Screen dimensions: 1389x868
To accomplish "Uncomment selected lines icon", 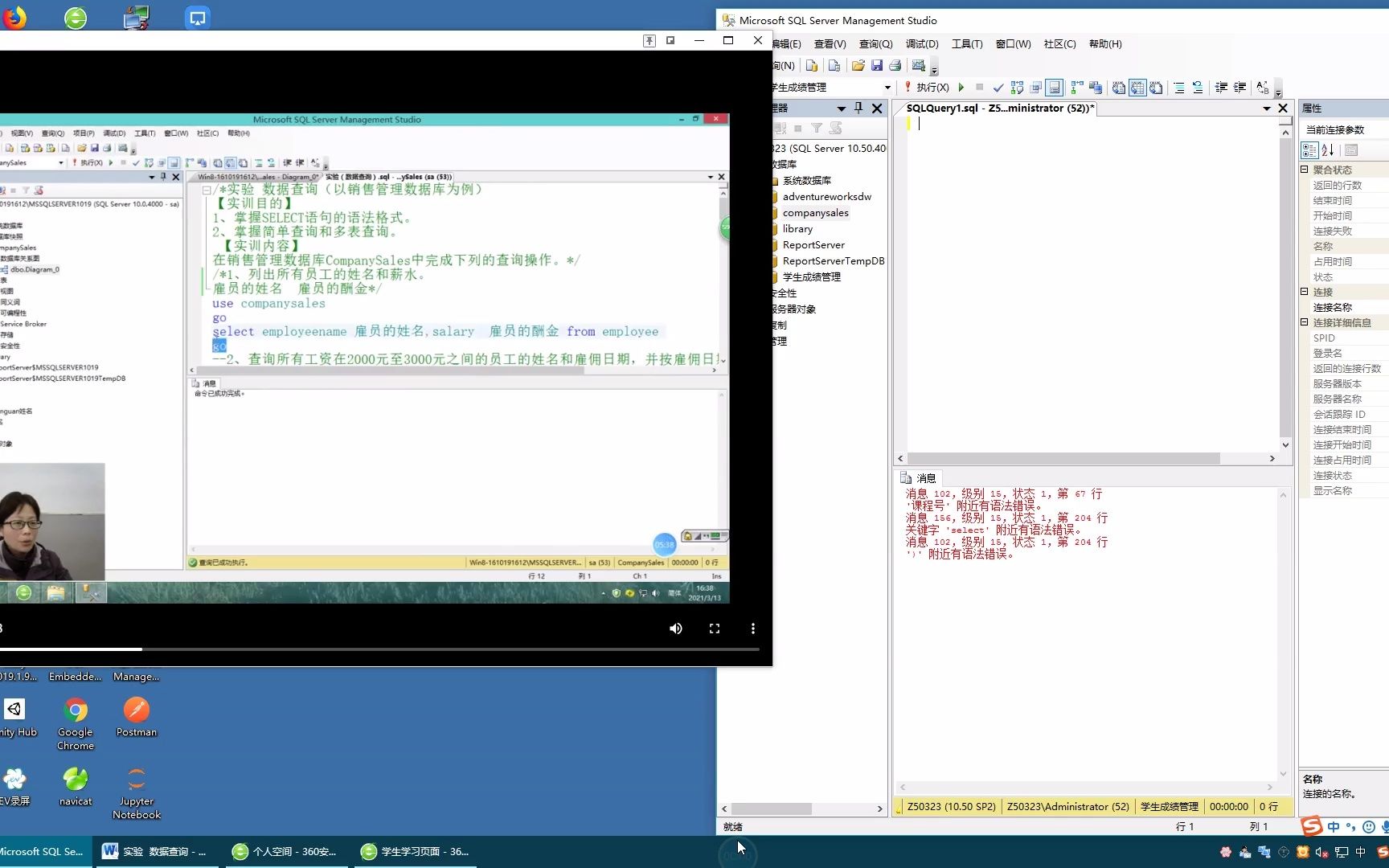I will point(1198,88).
